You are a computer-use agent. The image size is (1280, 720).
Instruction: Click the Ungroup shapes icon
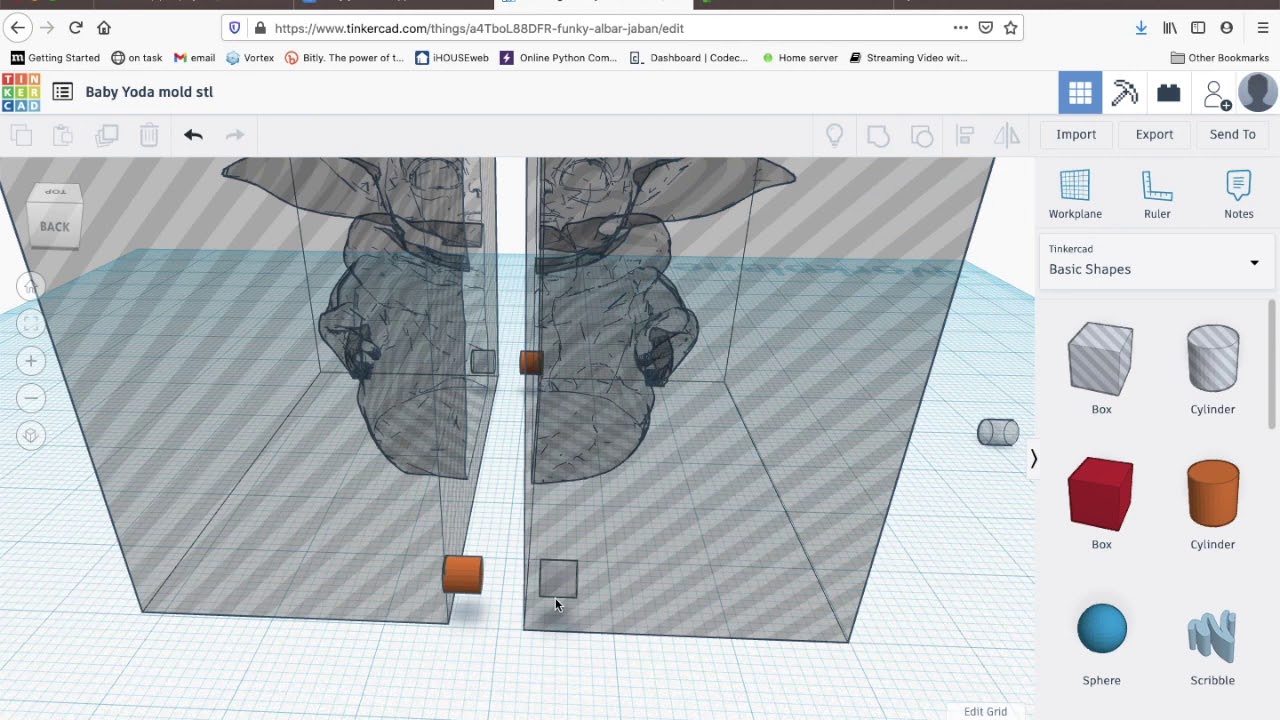pos(922,135)
